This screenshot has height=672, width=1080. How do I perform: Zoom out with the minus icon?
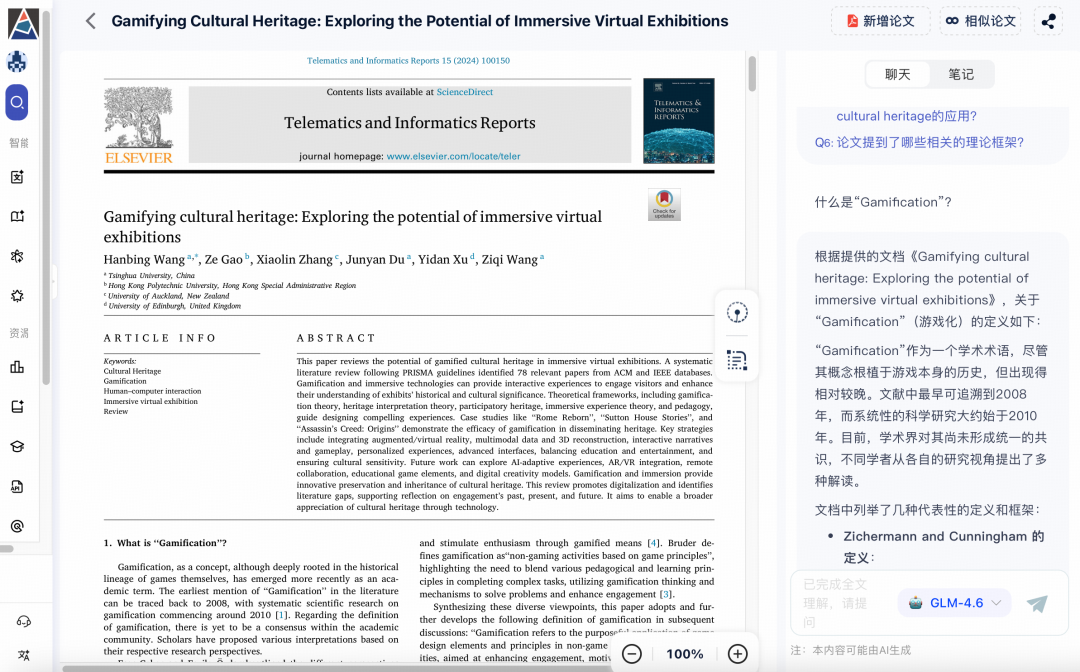(x=632, y=653)
